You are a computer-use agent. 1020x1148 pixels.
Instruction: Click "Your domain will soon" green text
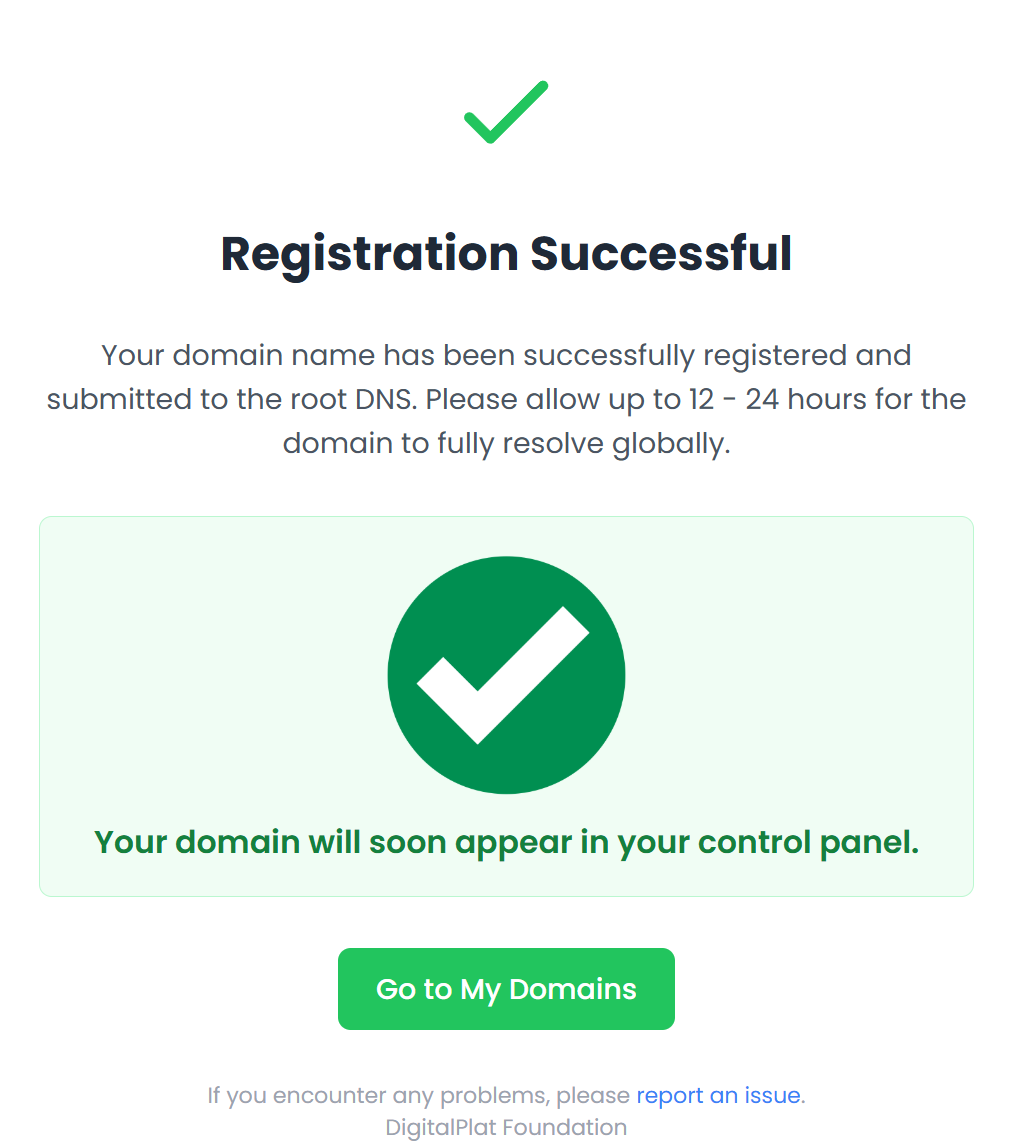(270, 843)
